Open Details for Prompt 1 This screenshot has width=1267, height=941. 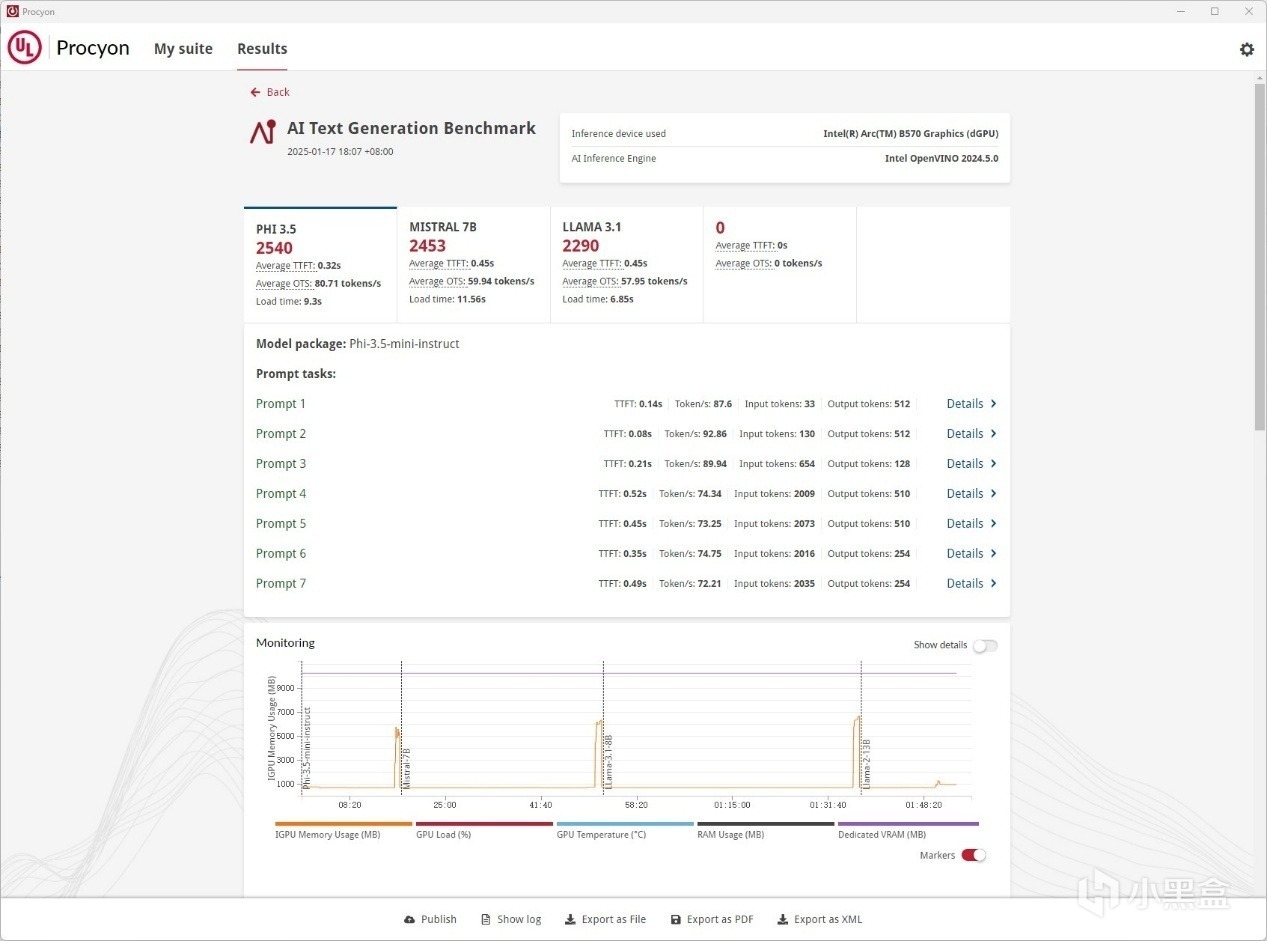(x=972, y=404)
